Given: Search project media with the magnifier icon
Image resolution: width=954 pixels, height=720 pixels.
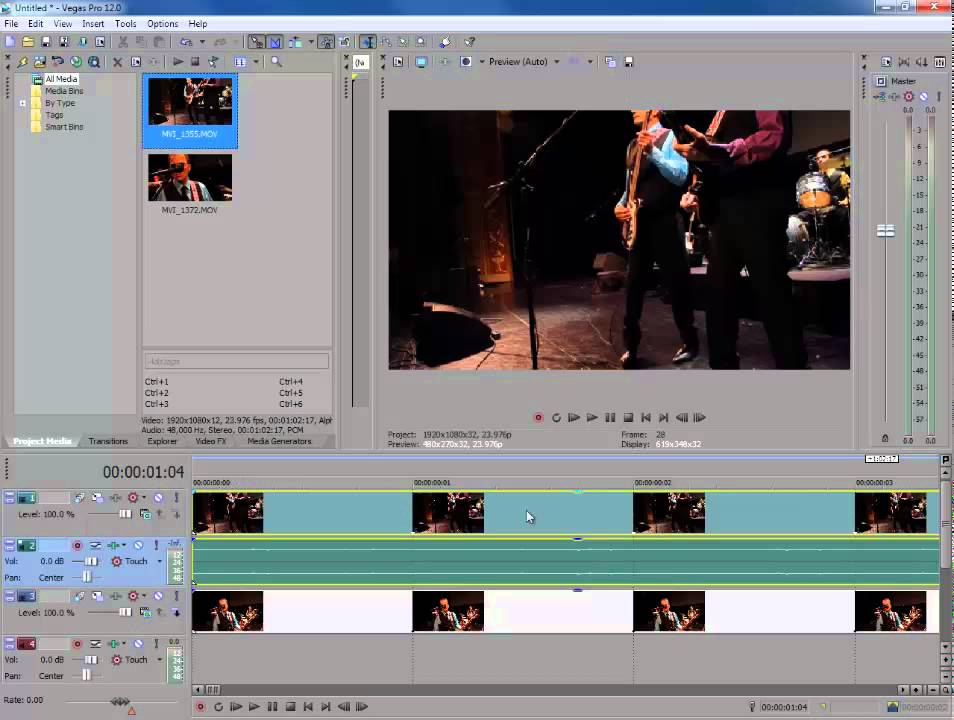Looking at the screenshot, I should pyautogui.click(x=276, y=61).
